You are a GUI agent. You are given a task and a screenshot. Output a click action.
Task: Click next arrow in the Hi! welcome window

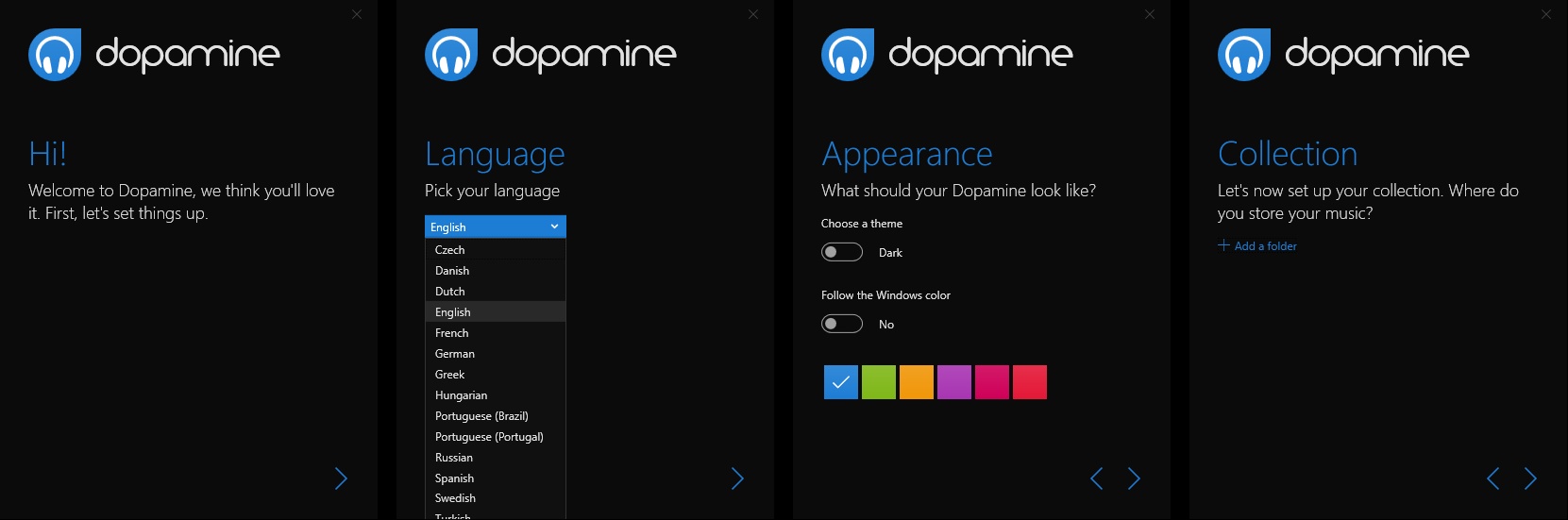pyautogui.click(x=342, y=478)
